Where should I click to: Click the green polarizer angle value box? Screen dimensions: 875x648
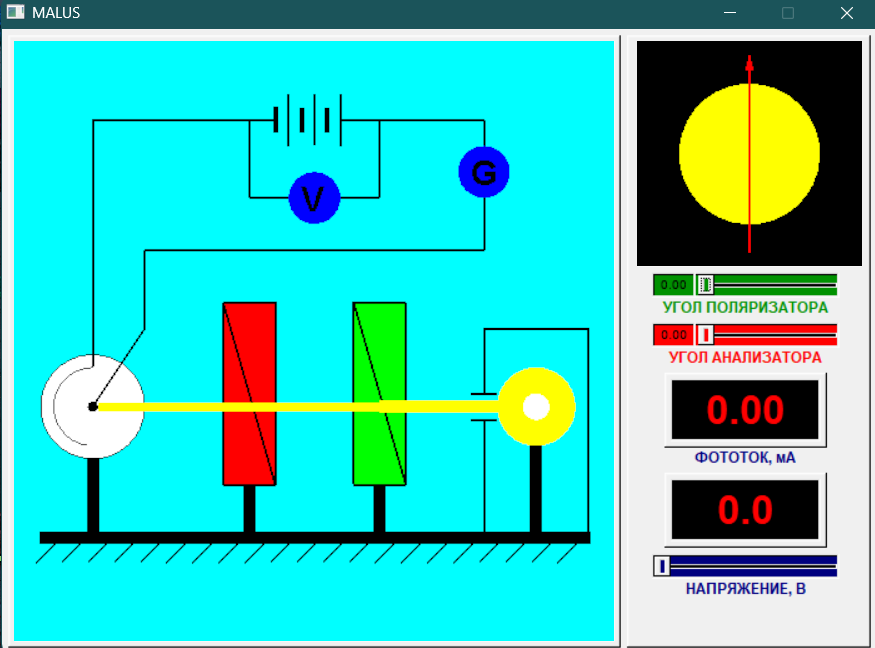[x=673, y=285]
